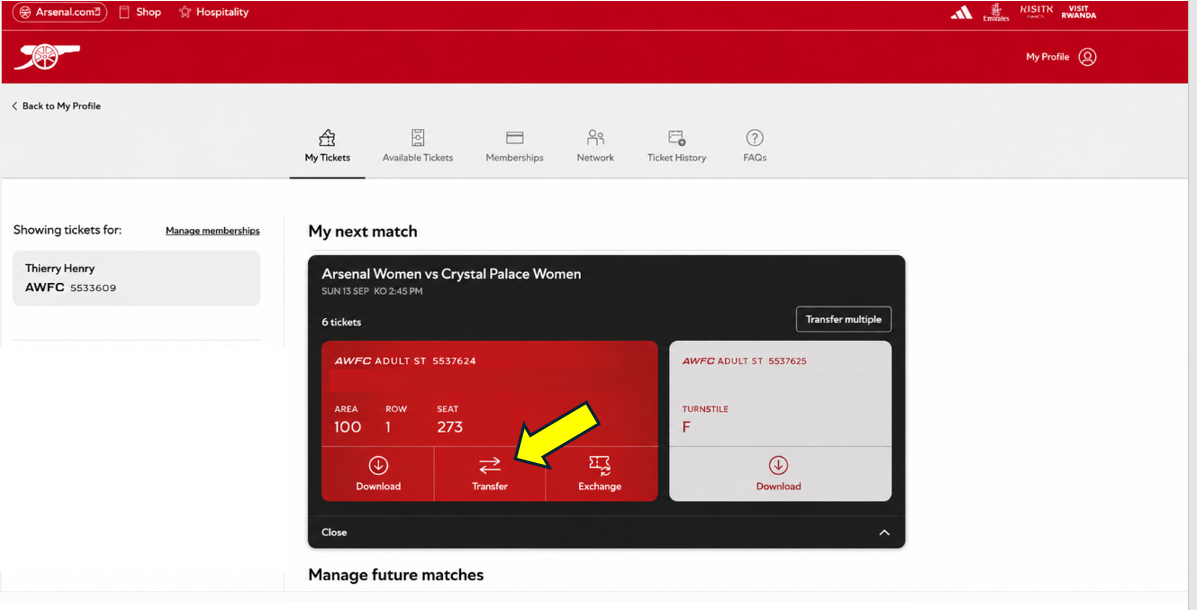1197x610 pixels.
Task: Click the Visit Rwanda sponsor logo
Action: point(1079,12)
